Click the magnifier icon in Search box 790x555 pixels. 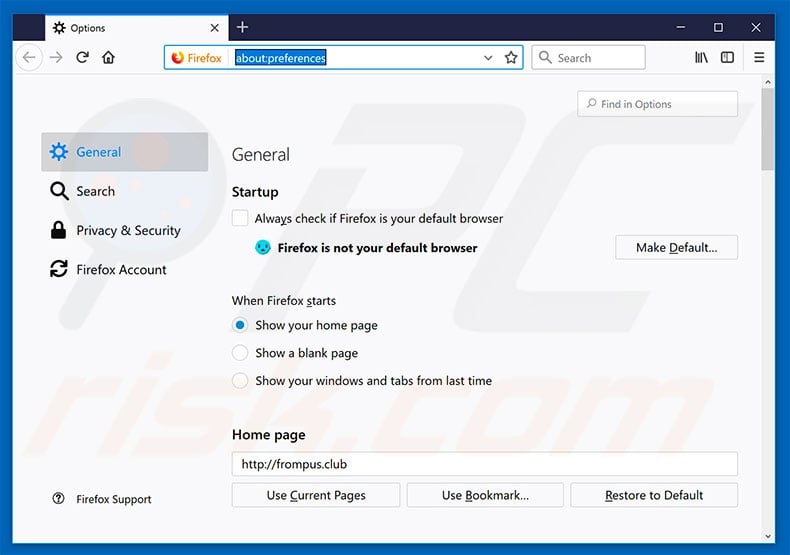[x=545, y=57]
